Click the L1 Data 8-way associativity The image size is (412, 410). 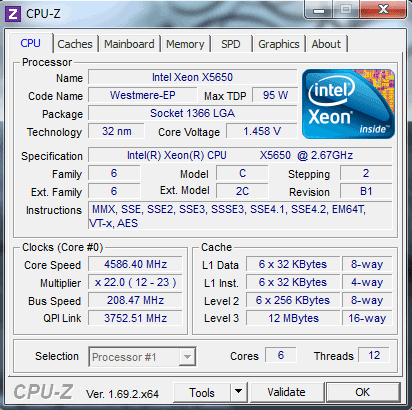tap(367, 264)
